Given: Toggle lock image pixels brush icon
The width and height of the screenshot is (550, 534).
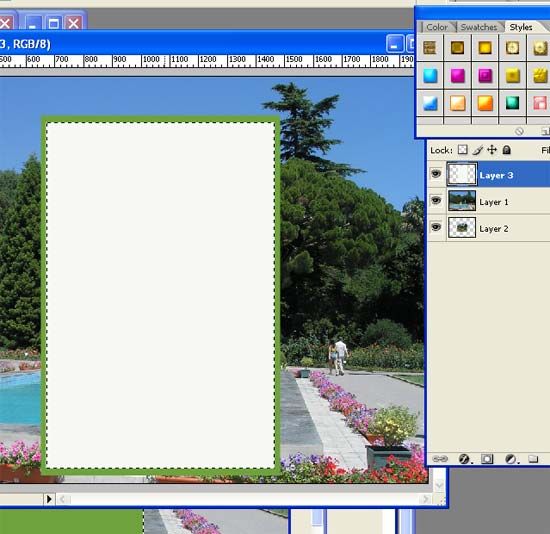Looking at the screenshot, I should pyautogui.click(x=477, y=150).
